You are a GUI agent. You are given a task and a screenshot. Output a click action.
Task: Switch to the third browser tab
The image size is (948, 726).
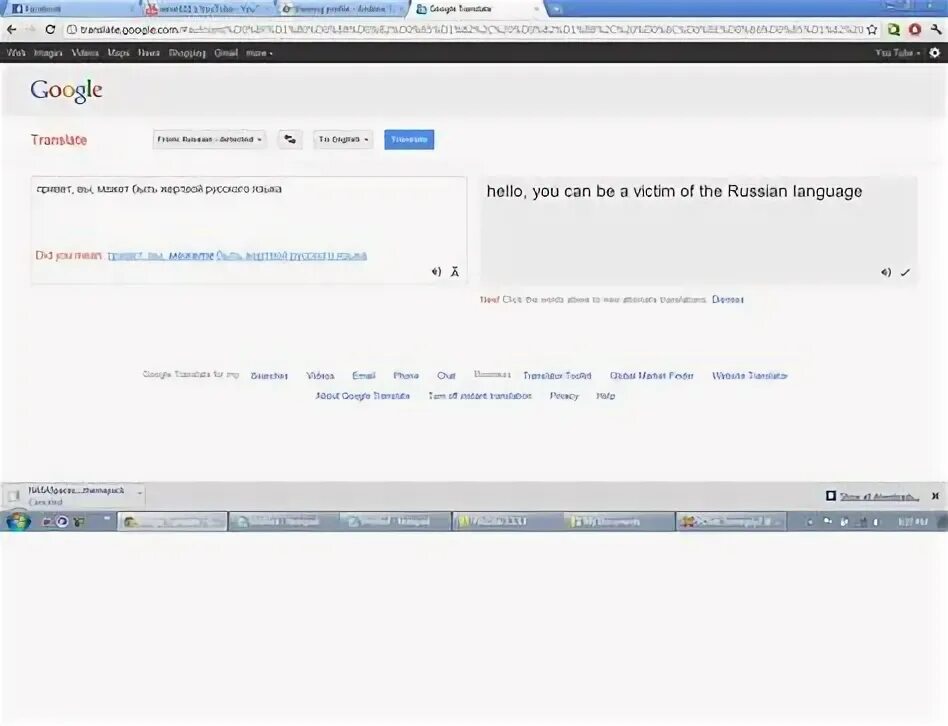point(342,9)
